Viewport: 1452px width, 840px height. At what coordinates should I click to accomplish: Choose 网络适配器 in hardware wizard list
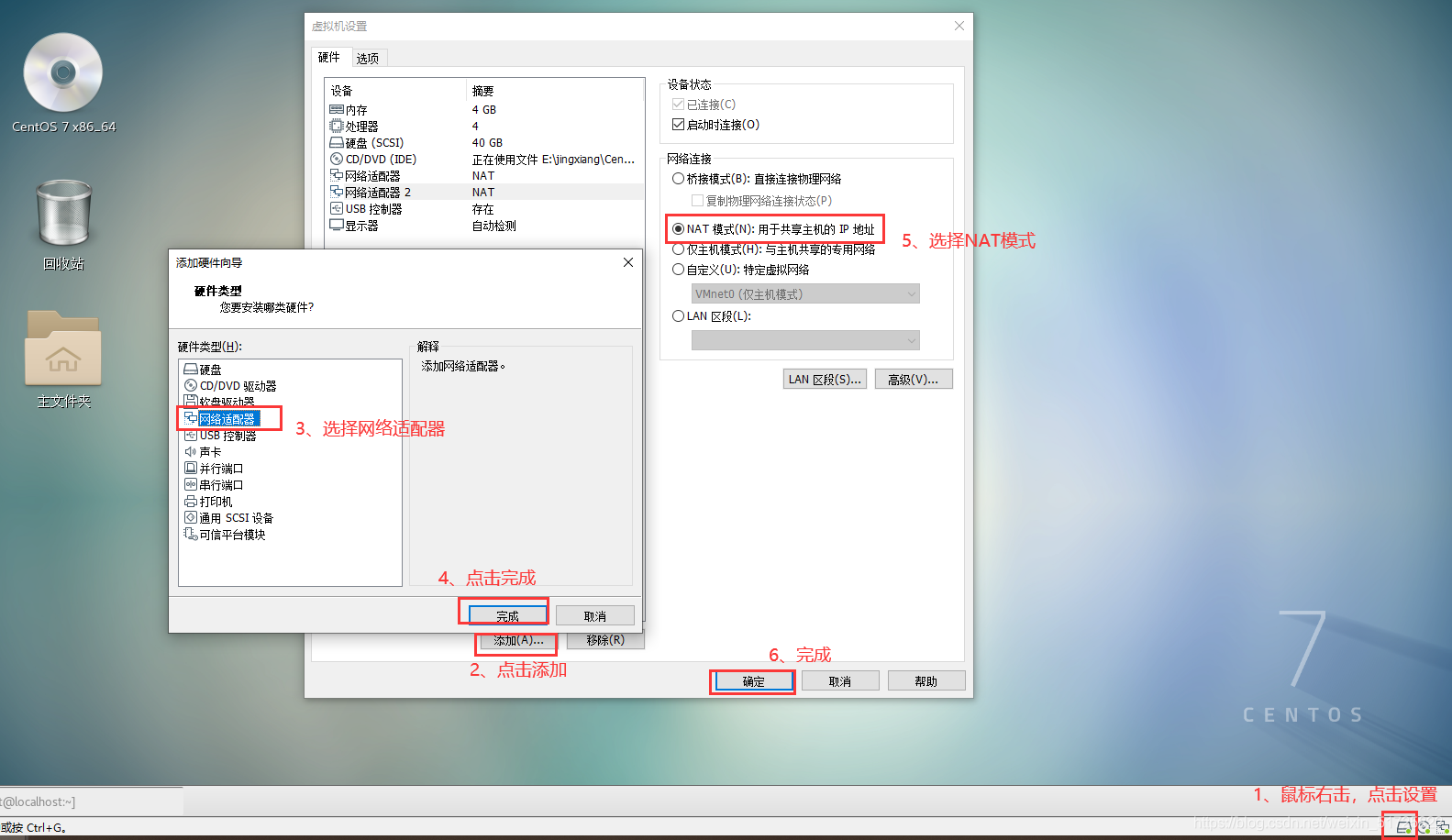221,418
